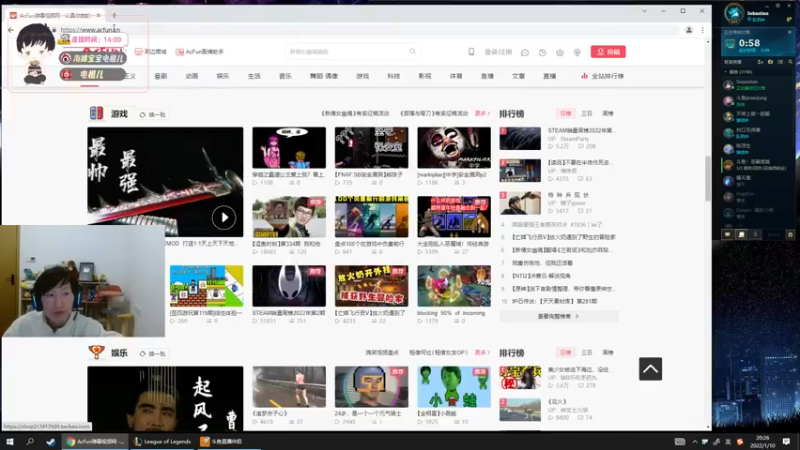
Task: Click the list sort icon in League friends list
Action: pyautogui.click(x=780, y=62)
